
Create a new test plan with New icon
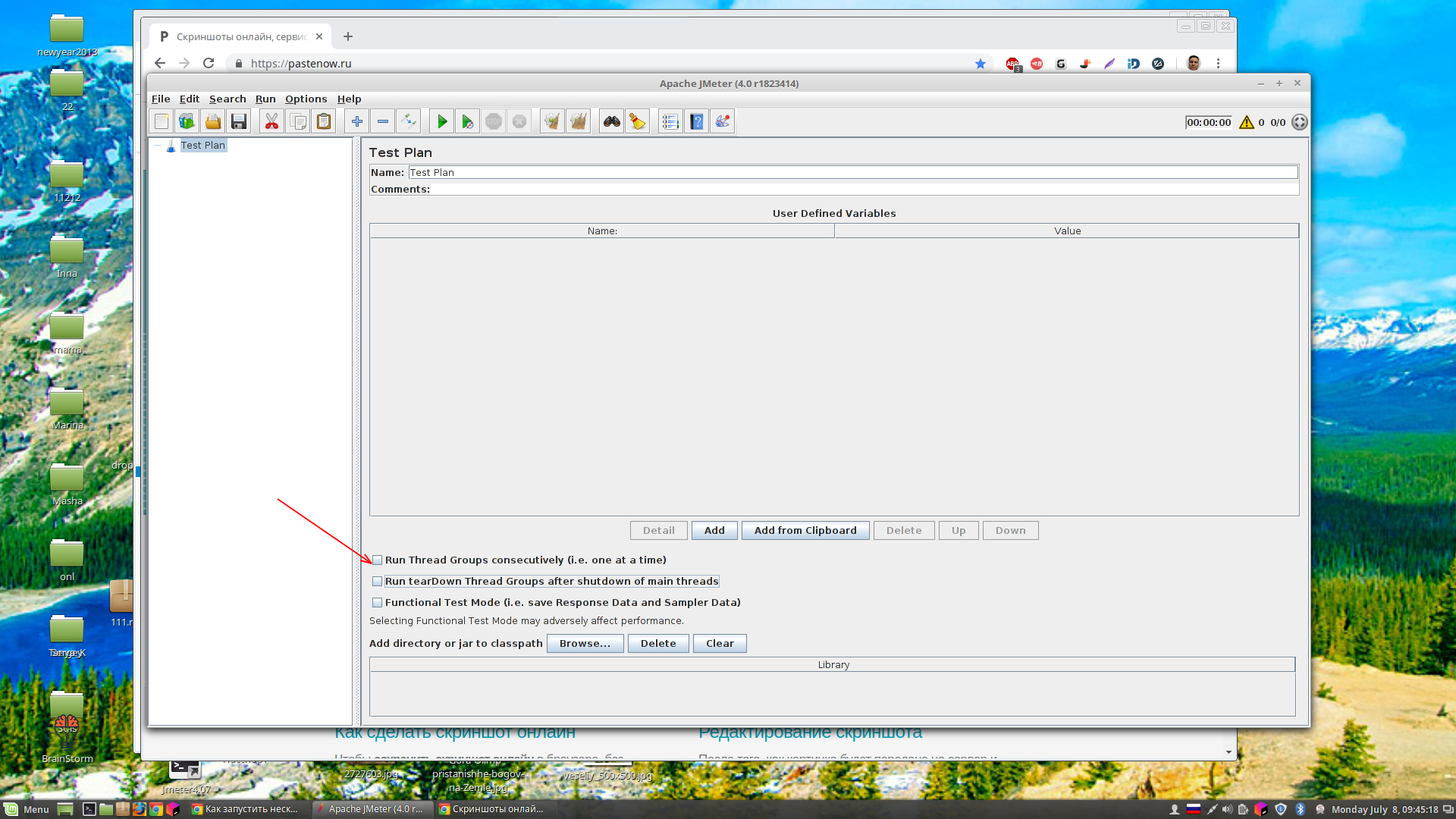coord(162,121)
